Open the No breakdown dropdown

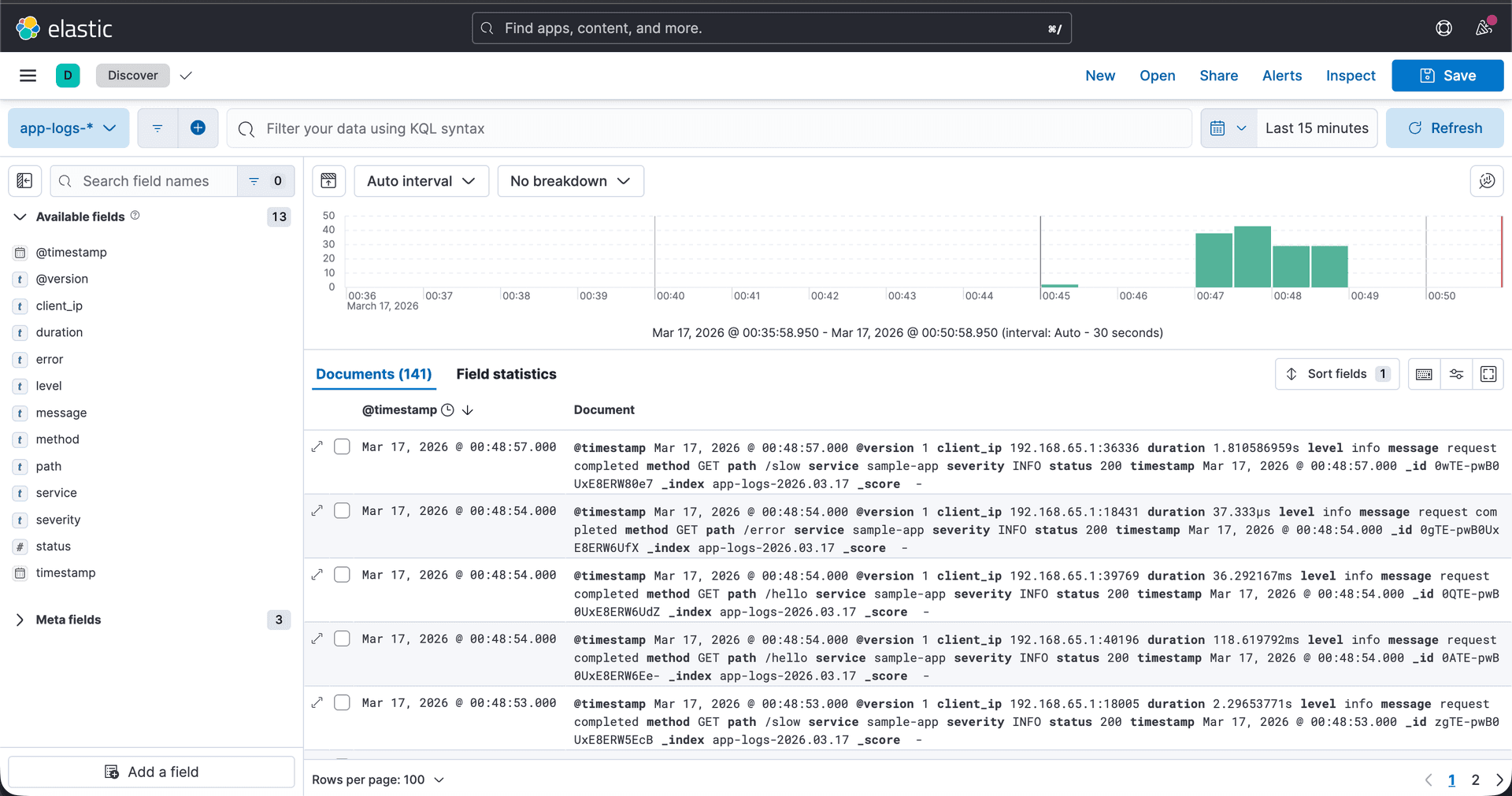point(570,181)
